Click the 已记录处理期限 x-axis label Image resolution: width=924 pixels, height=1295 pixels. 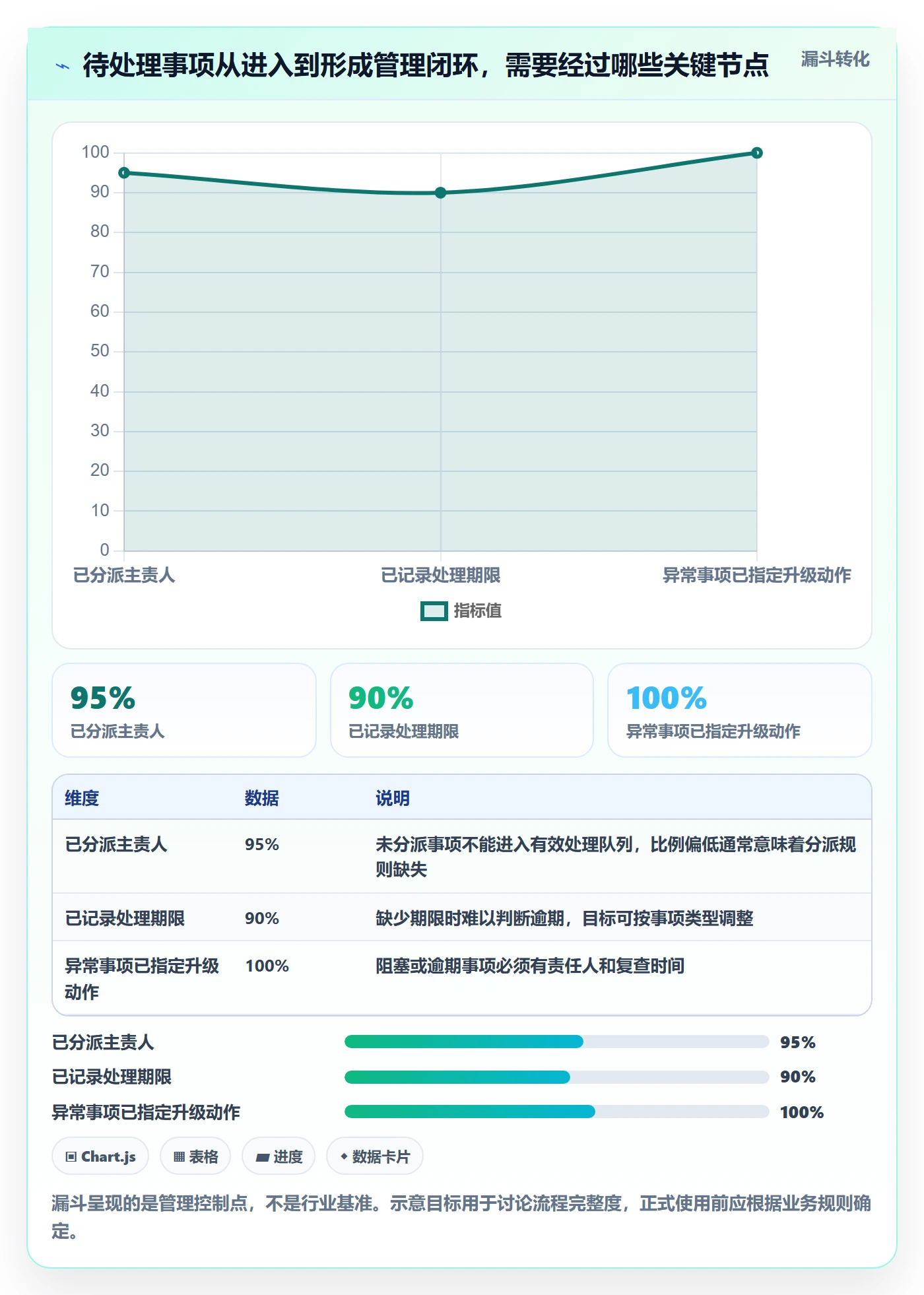[x=441, y=575]
